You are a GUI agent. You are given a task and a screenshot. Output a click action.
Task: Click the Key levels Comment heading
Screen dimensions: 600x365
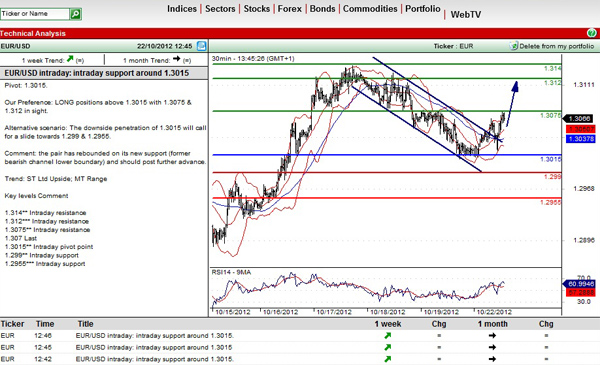coord(36,196)
